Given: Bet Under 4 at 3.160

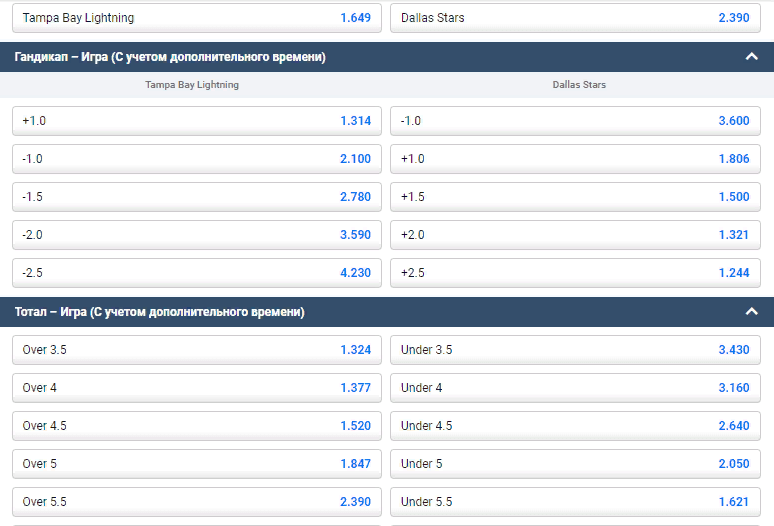Looking at the screenshot, I should [575, 388].
